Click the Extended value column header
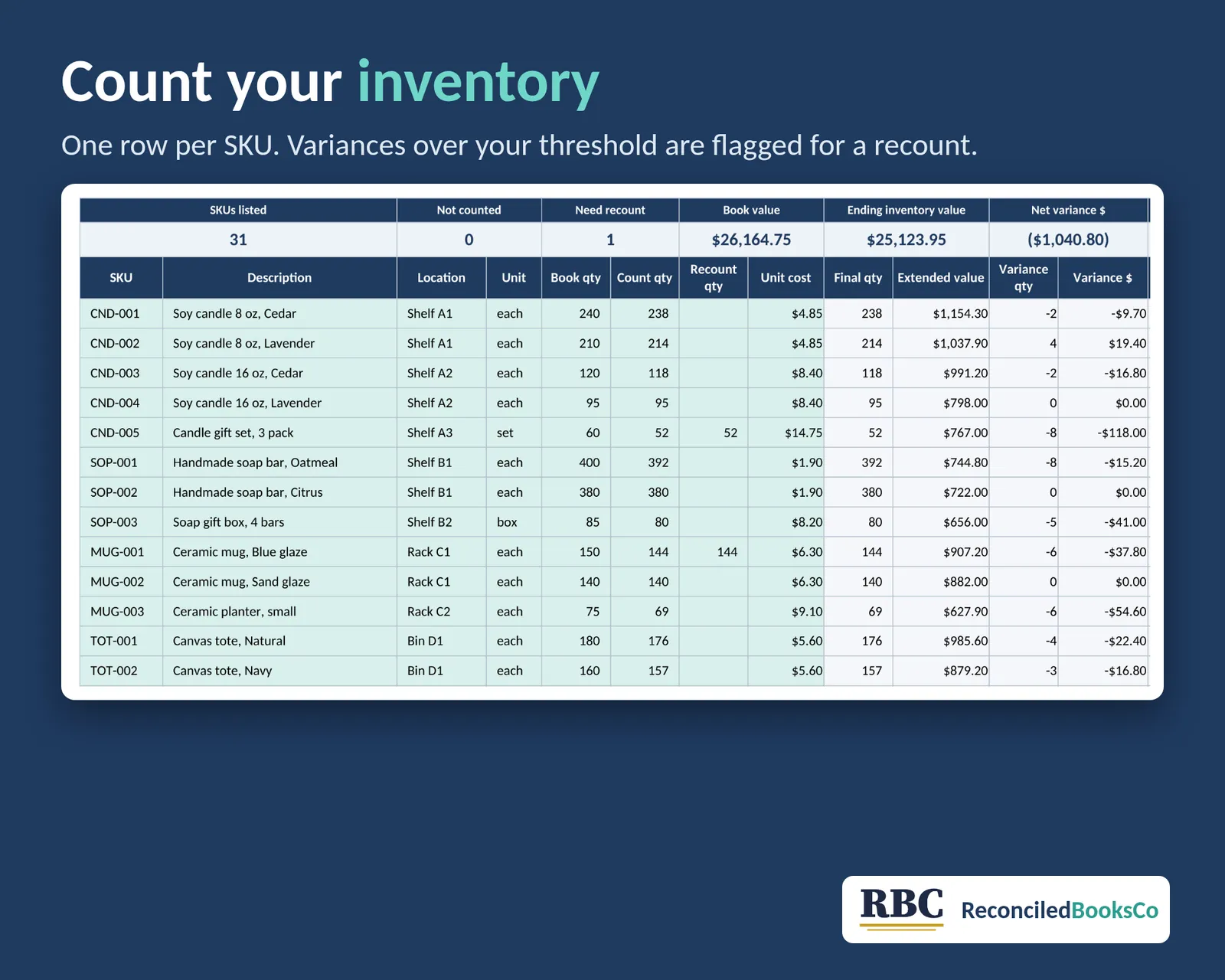Screen dimensions: 1225x980 pos(941,278)
